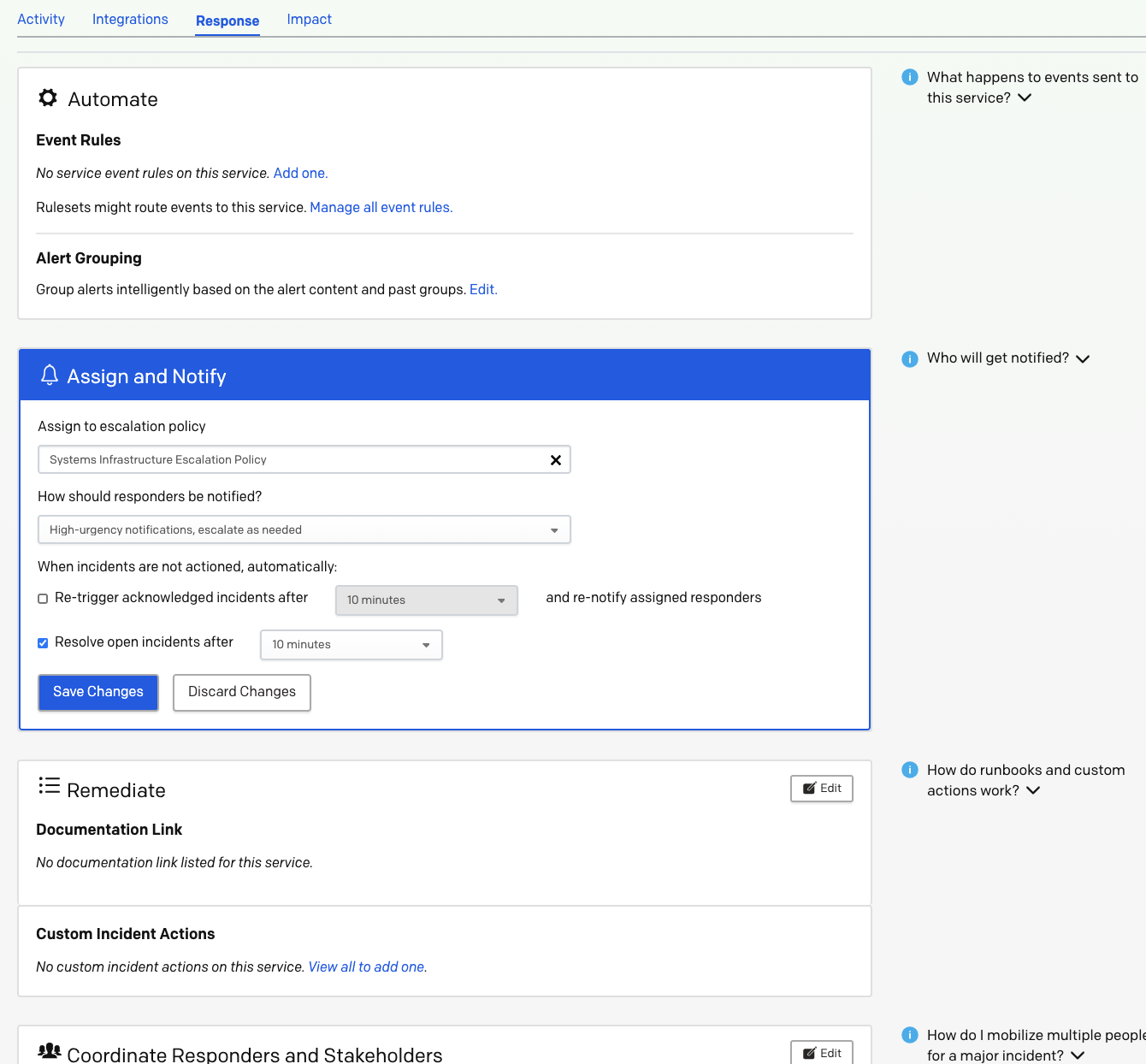This screenshot has width=1146, height=1064.
Task: Click the Event Rules heading
Action: [79, 140]
